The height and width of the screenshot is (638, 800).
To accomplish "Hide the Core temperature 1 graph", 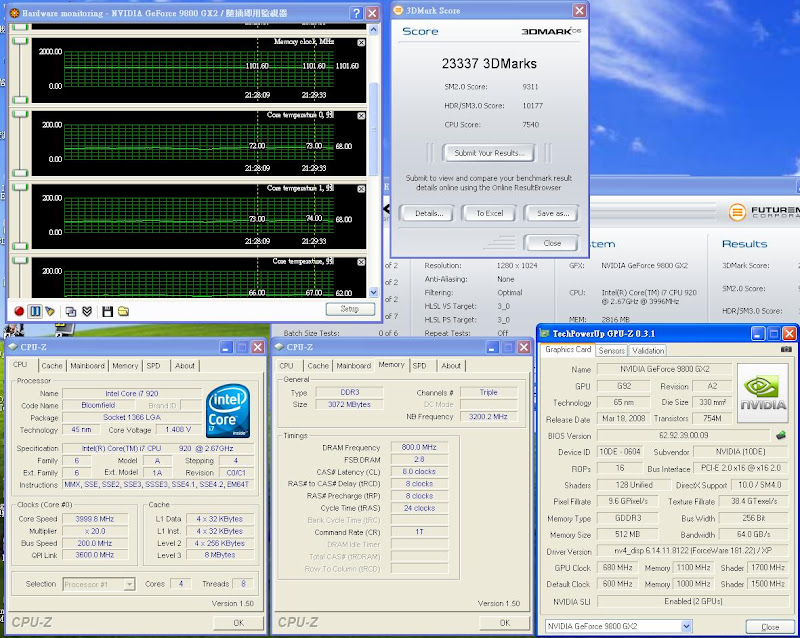I will point(362,188).
